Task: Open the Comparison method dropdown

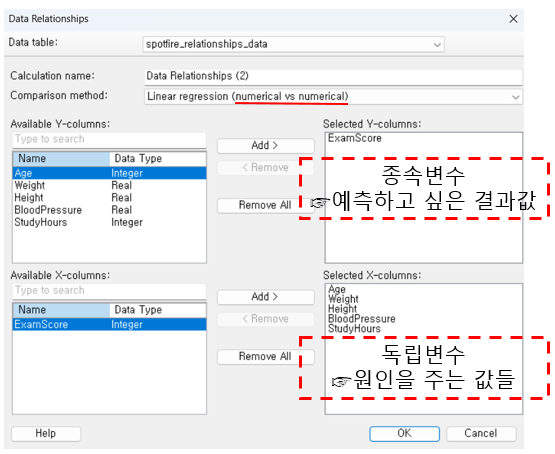Action: point(333,96)
